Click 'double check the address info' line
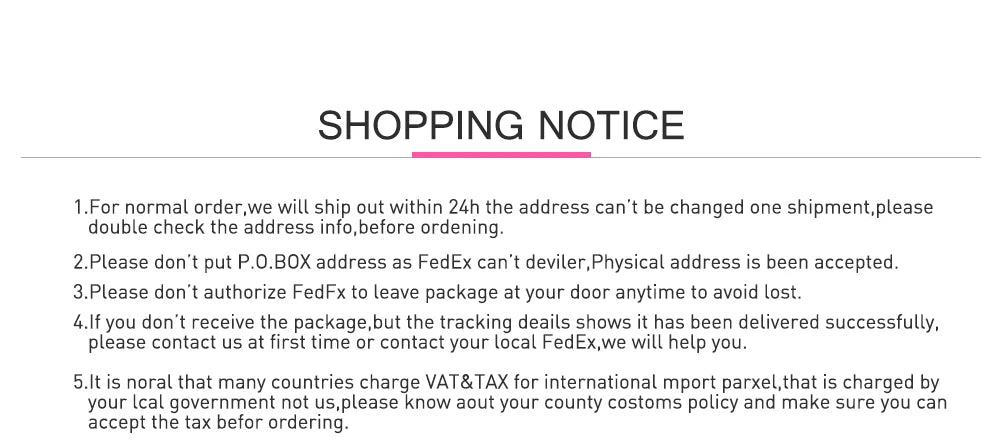The image size is (1000, 444). click(x=296, y=227)
